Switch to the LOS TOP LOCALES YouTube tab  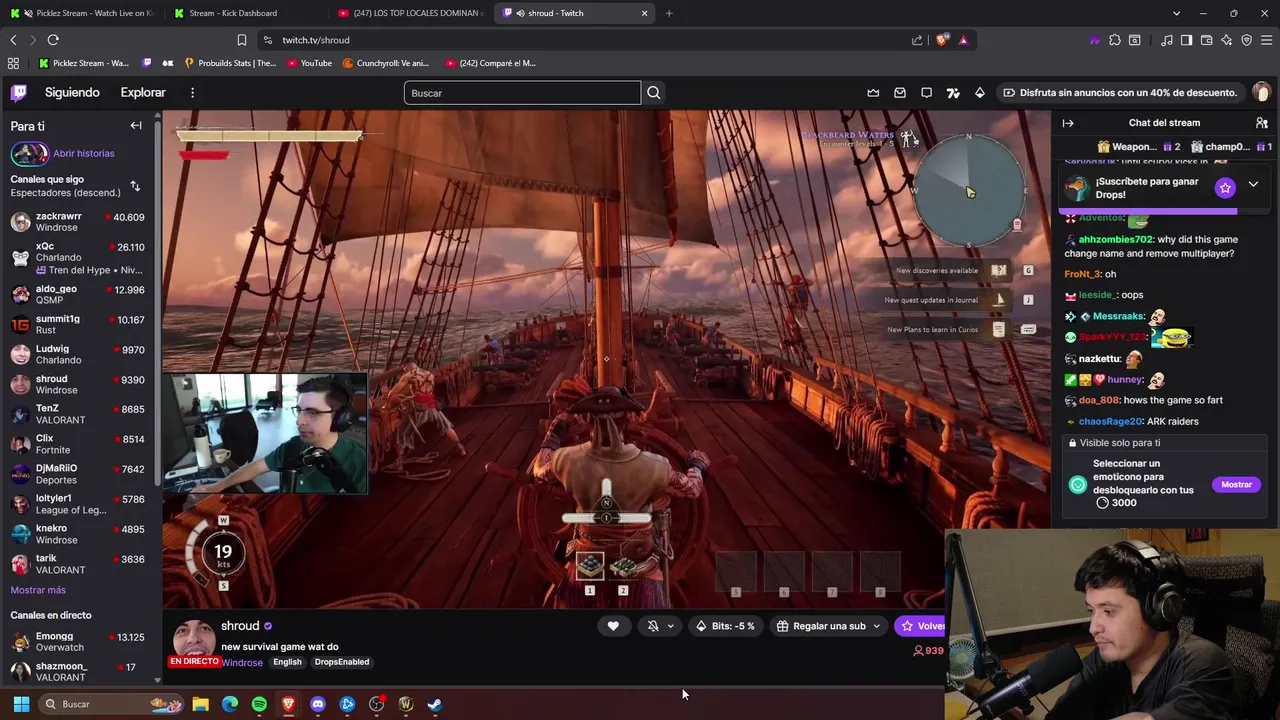(410, 13)
